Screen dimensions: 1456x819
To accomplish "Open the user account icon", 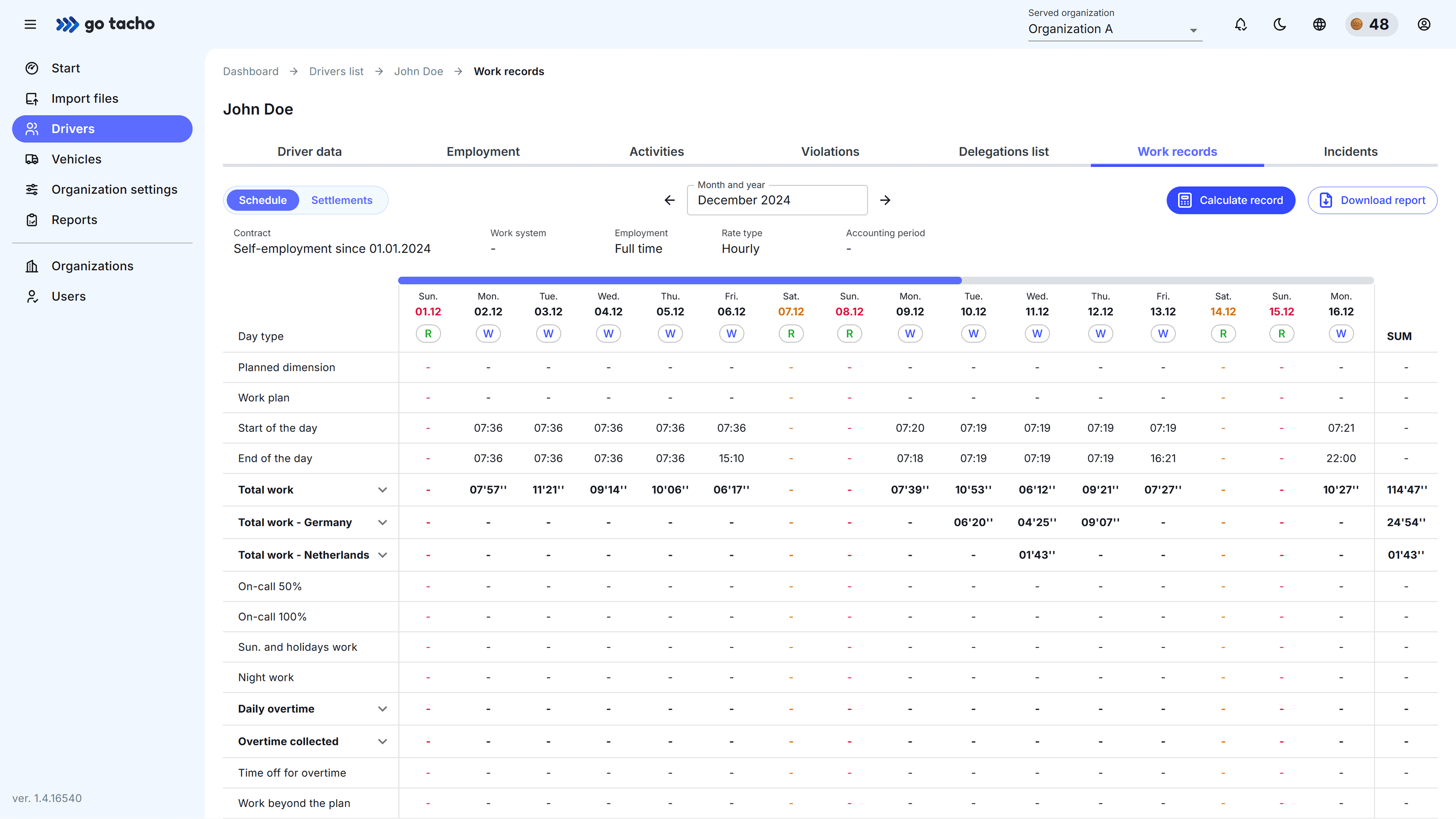I will [1424, 24].
